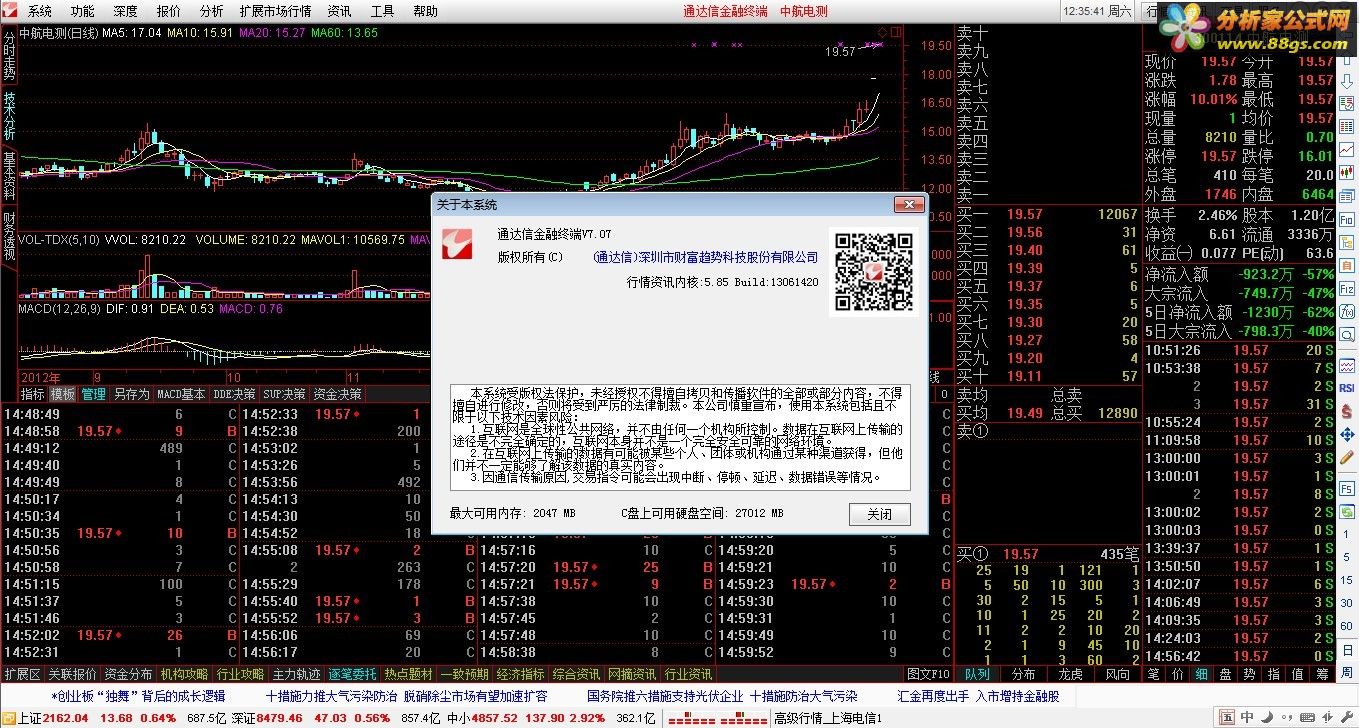
Task: Select the SUP决策 template tab
Action: tap(284, 395)
